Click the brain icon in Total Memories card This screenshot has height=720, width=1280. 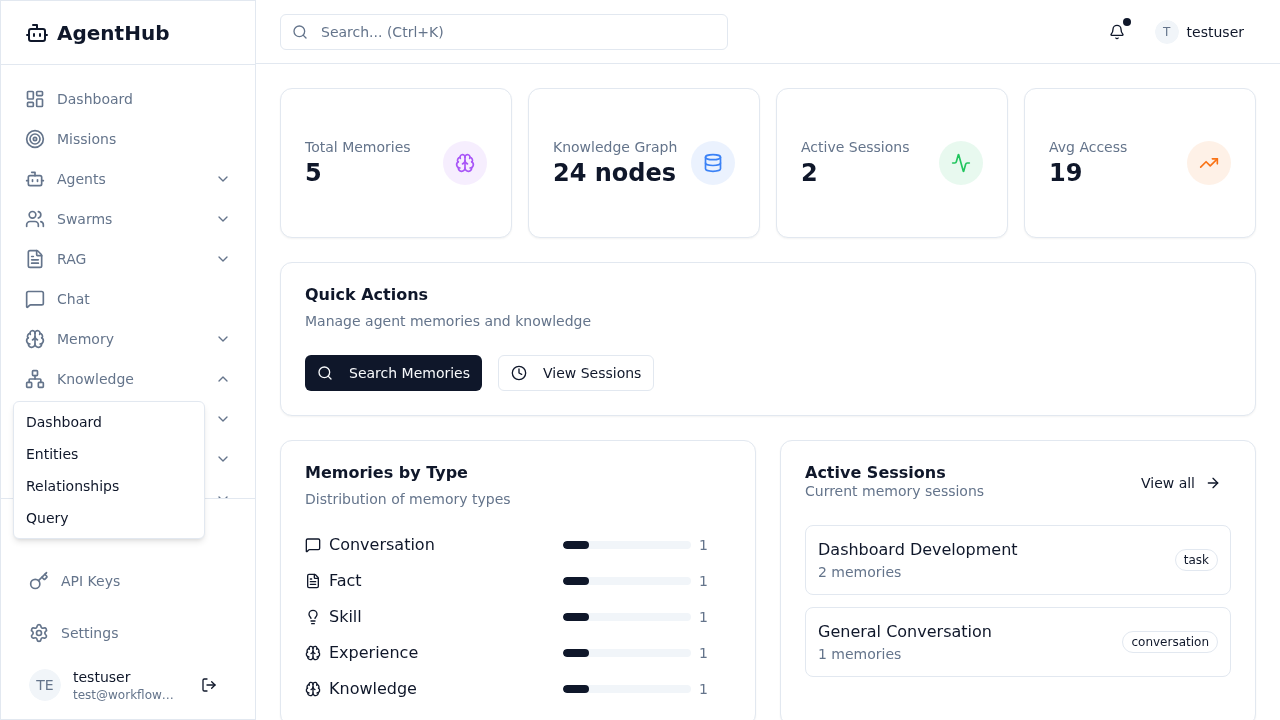465,163
